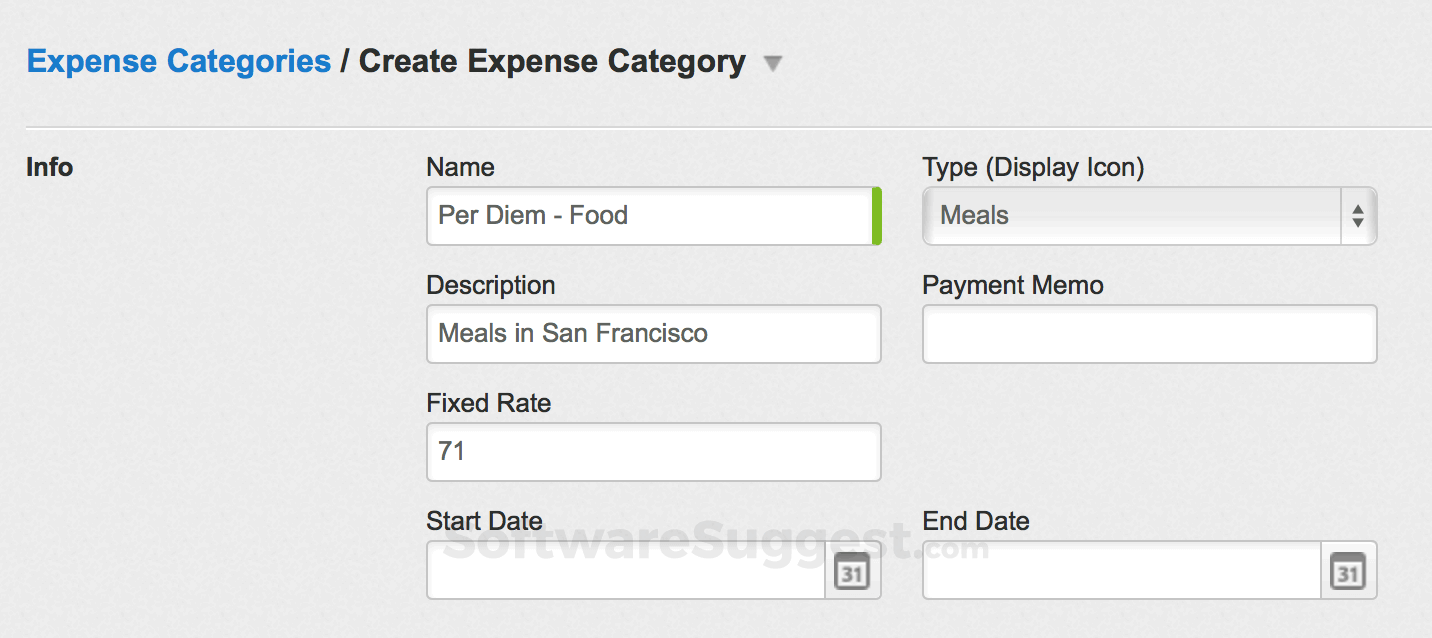Click the Payment Memo label text
1432x638 pixels.
(x=1012, y=285)
